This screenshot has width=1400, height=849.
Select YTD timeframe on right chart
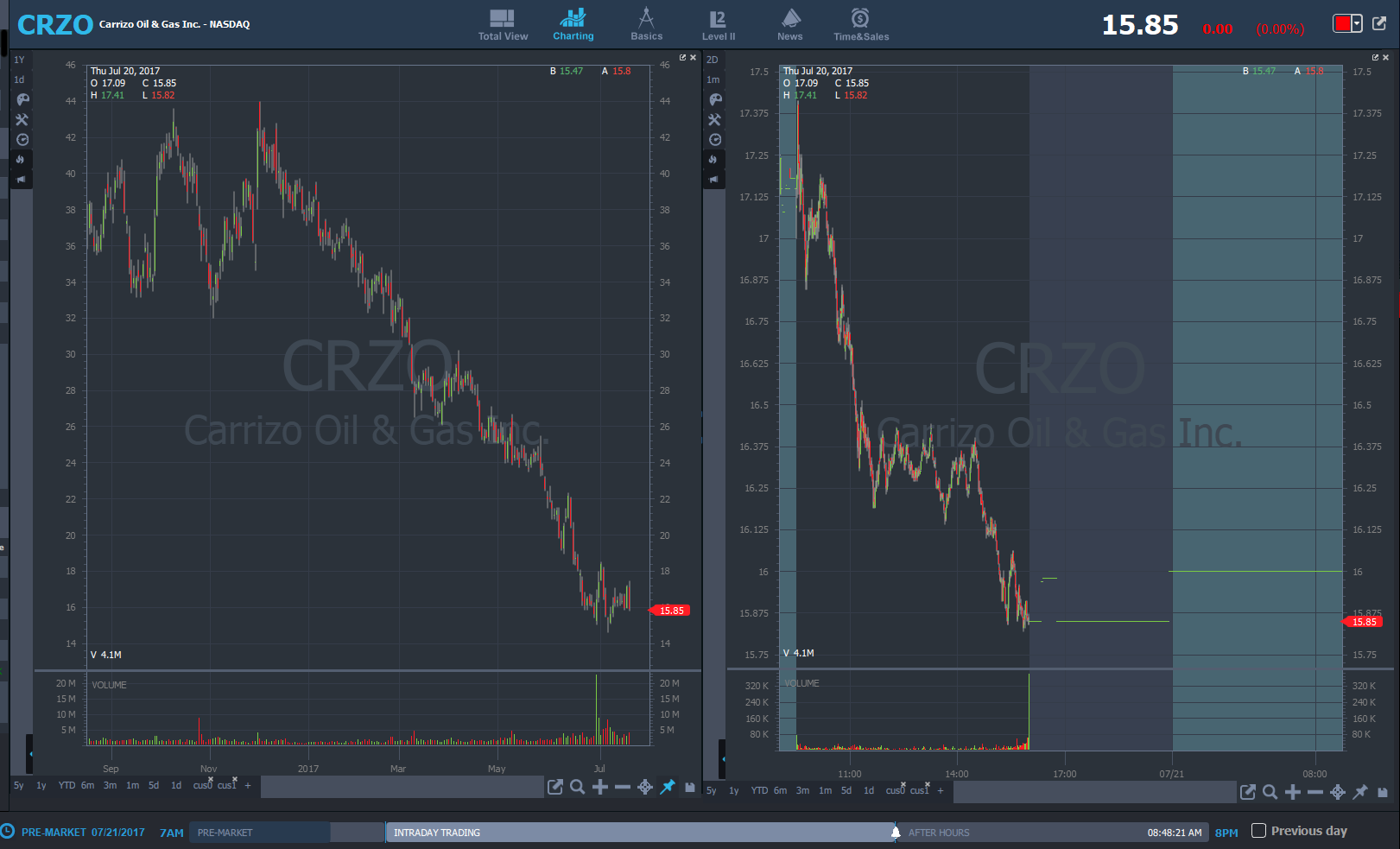(759, 790)
